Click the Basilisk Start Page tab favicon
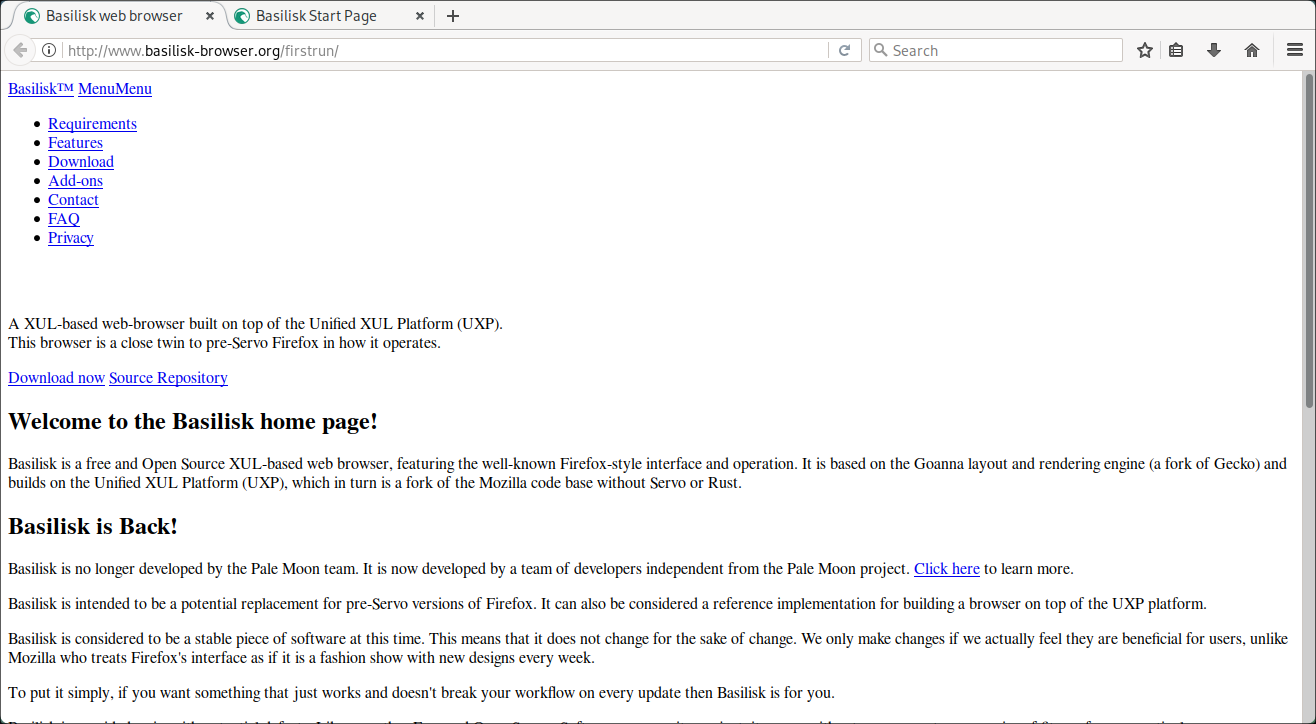The width and height of the screenshot is (1316, 724). coord(242,16)
